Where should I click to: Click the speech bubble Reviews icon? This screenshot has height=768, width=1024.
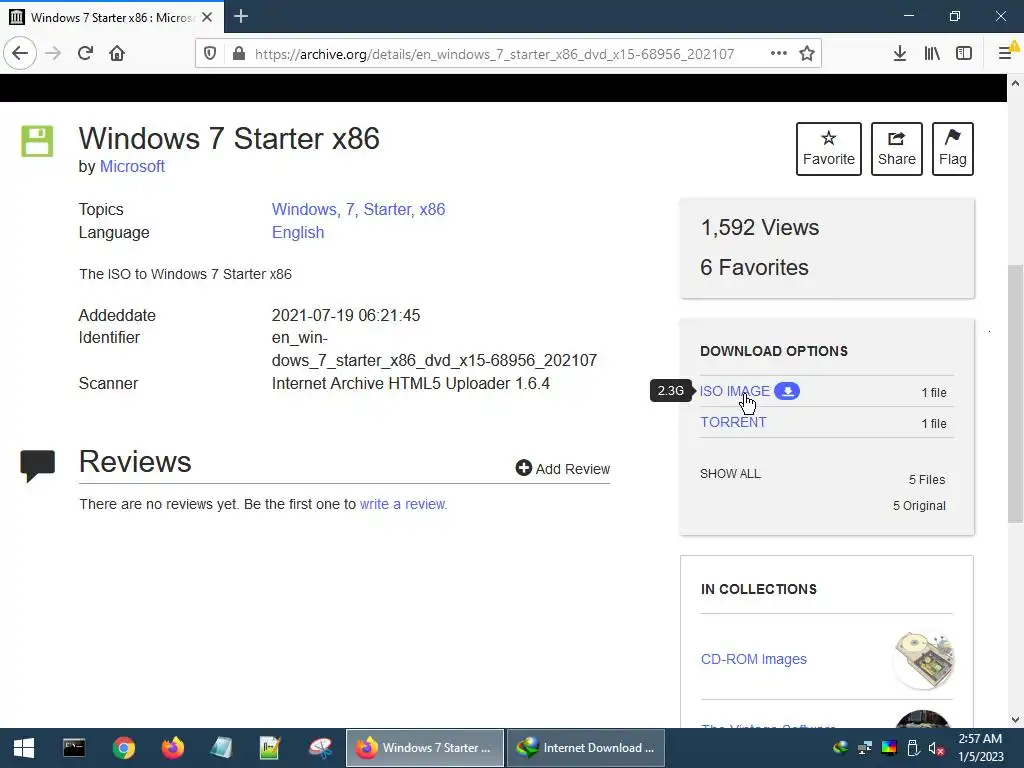pyautogui.click(x=37, y=465)
